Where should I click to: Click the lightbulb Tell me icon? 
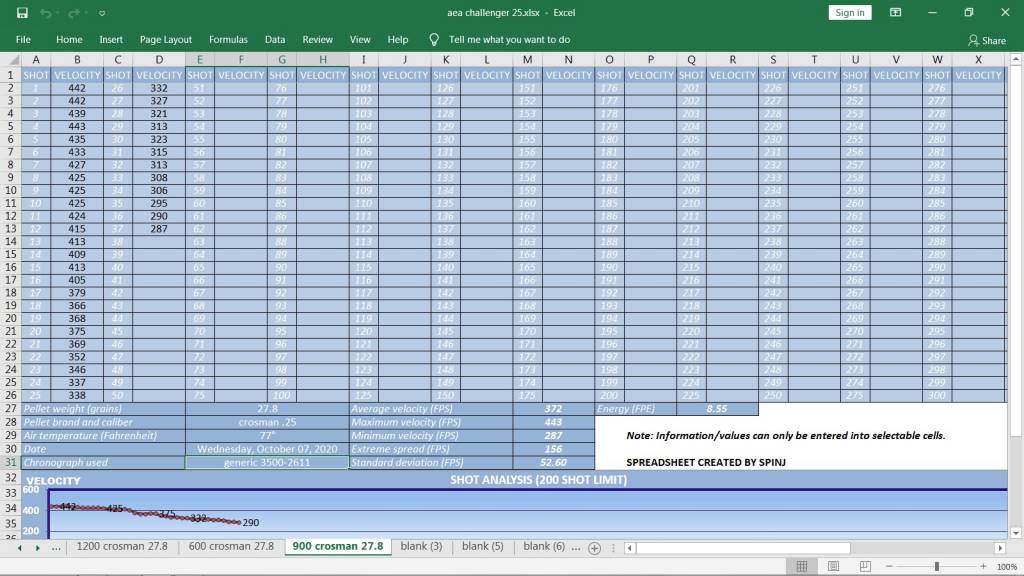434,40
